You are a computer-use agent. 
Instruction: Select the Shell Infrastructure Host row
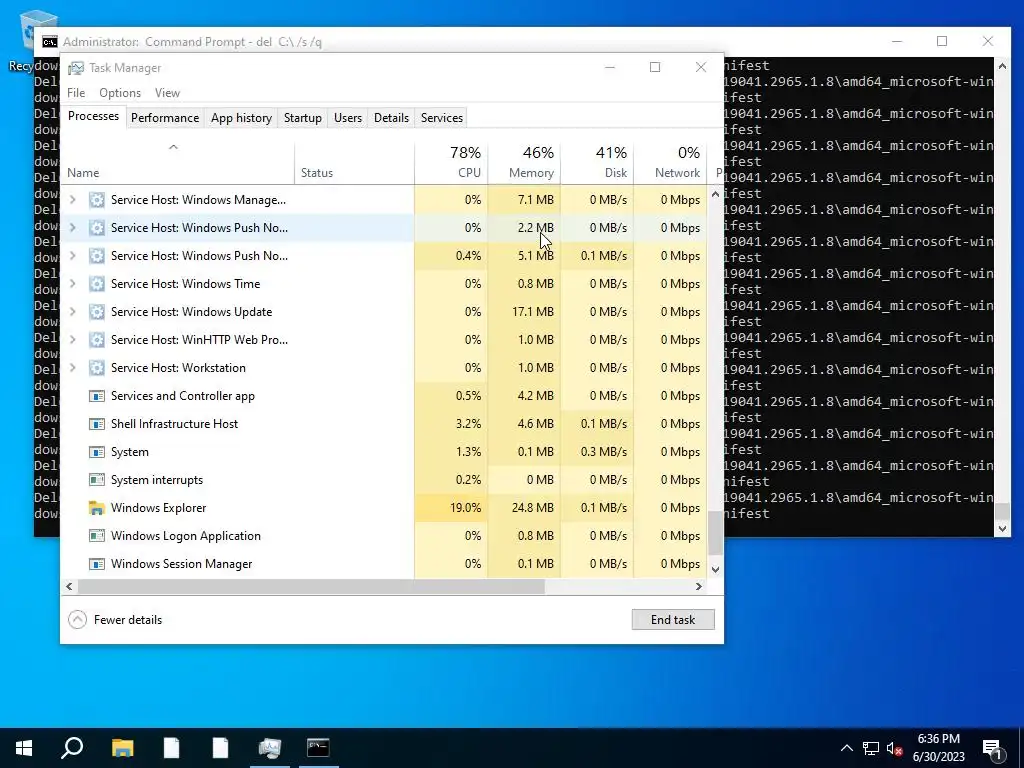click(x=384, y=424)
